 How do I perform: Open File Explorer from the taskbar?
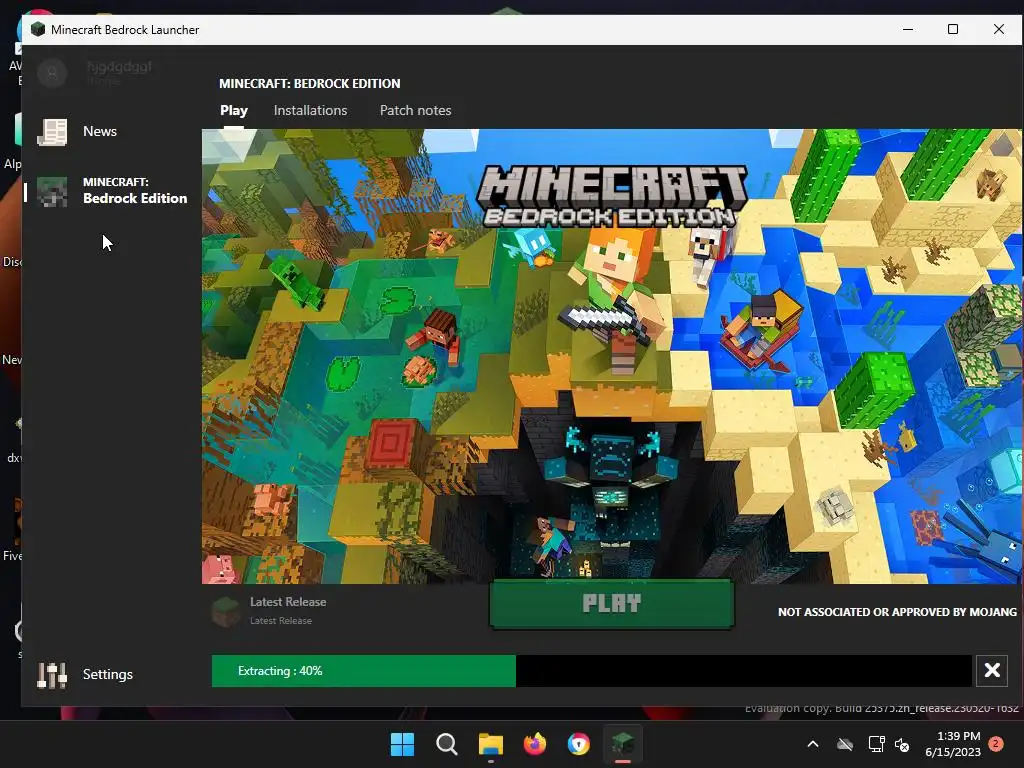pos(490,744)
